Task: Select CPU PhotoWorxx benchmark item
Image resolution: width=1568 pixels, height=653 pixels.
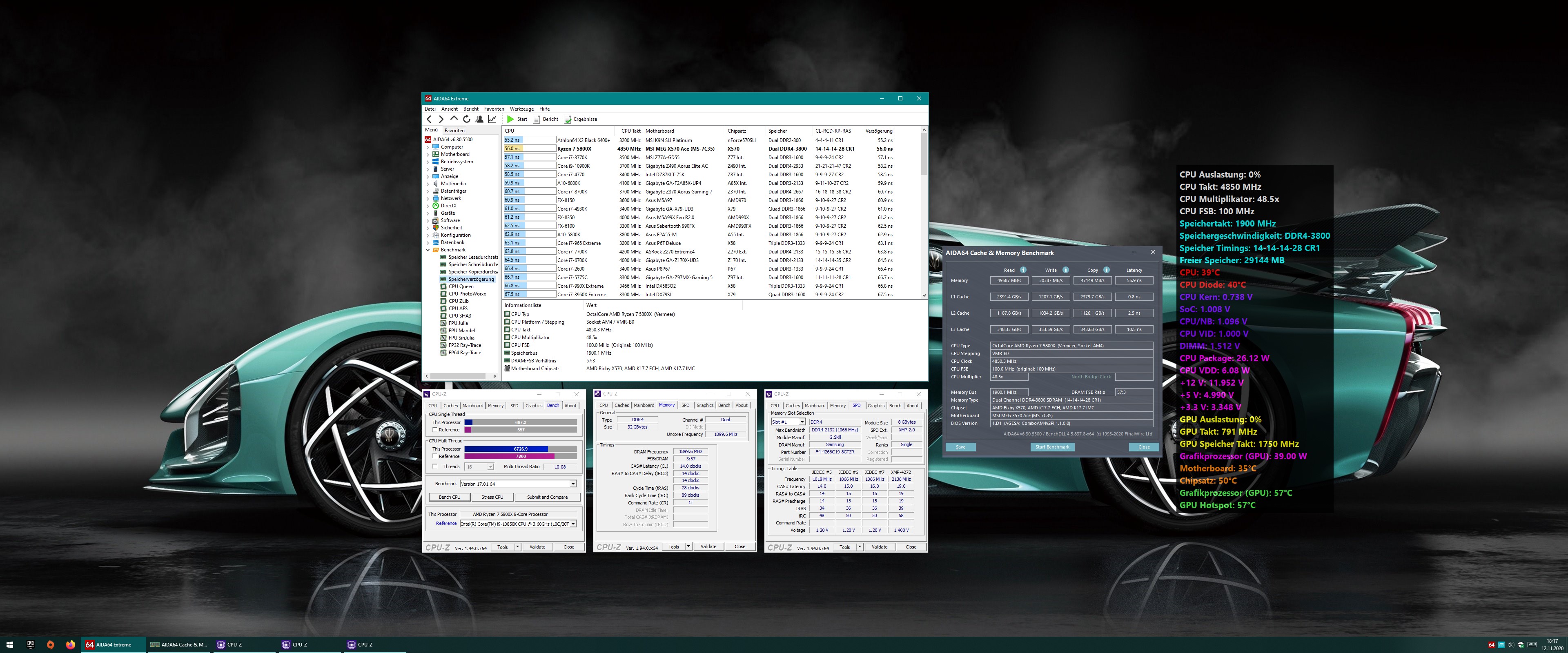Action: 463,294
